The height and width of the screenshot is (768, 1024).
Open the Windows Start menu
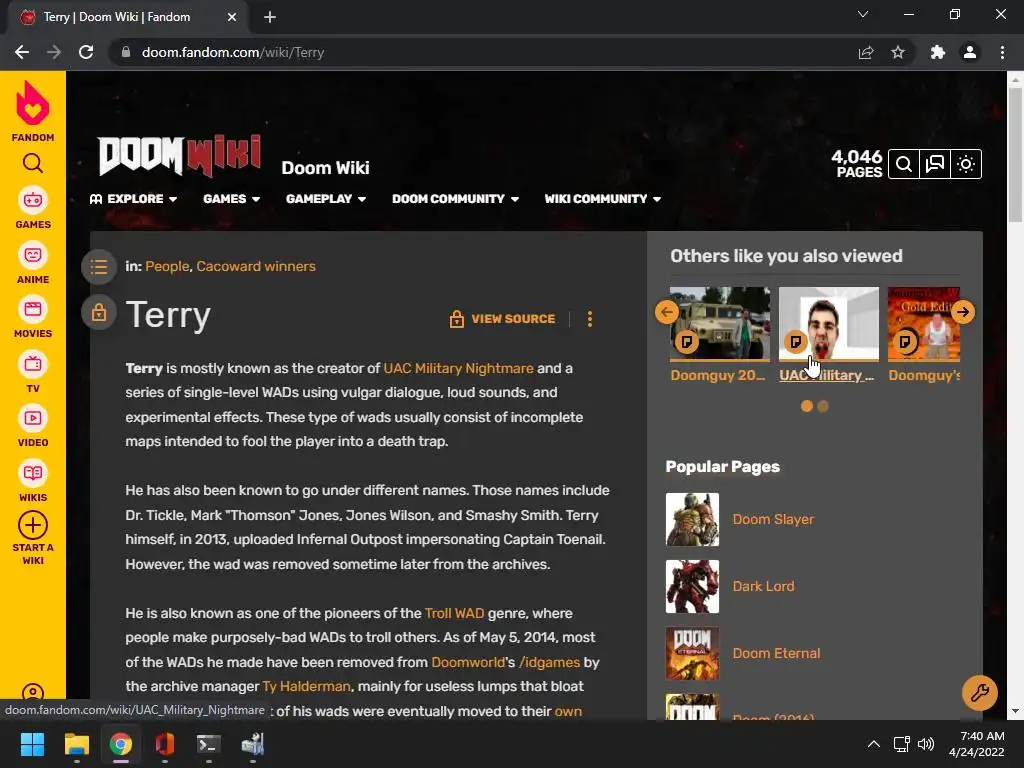32,744
